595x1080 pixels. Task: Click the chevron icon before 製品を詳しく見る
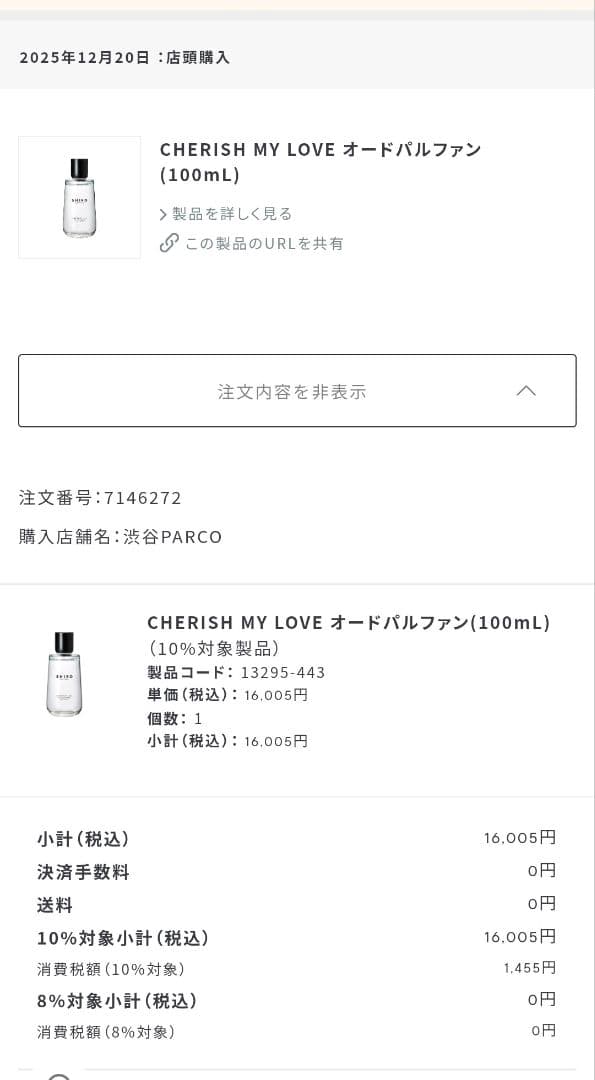[163, 214]
